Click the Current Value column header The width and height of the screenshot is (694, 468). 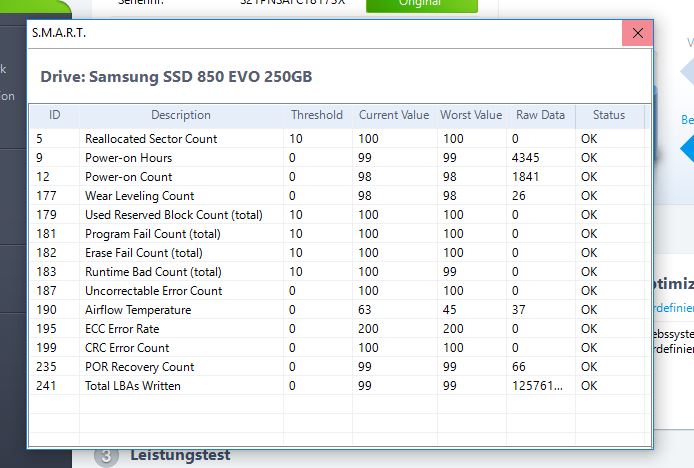394,115
